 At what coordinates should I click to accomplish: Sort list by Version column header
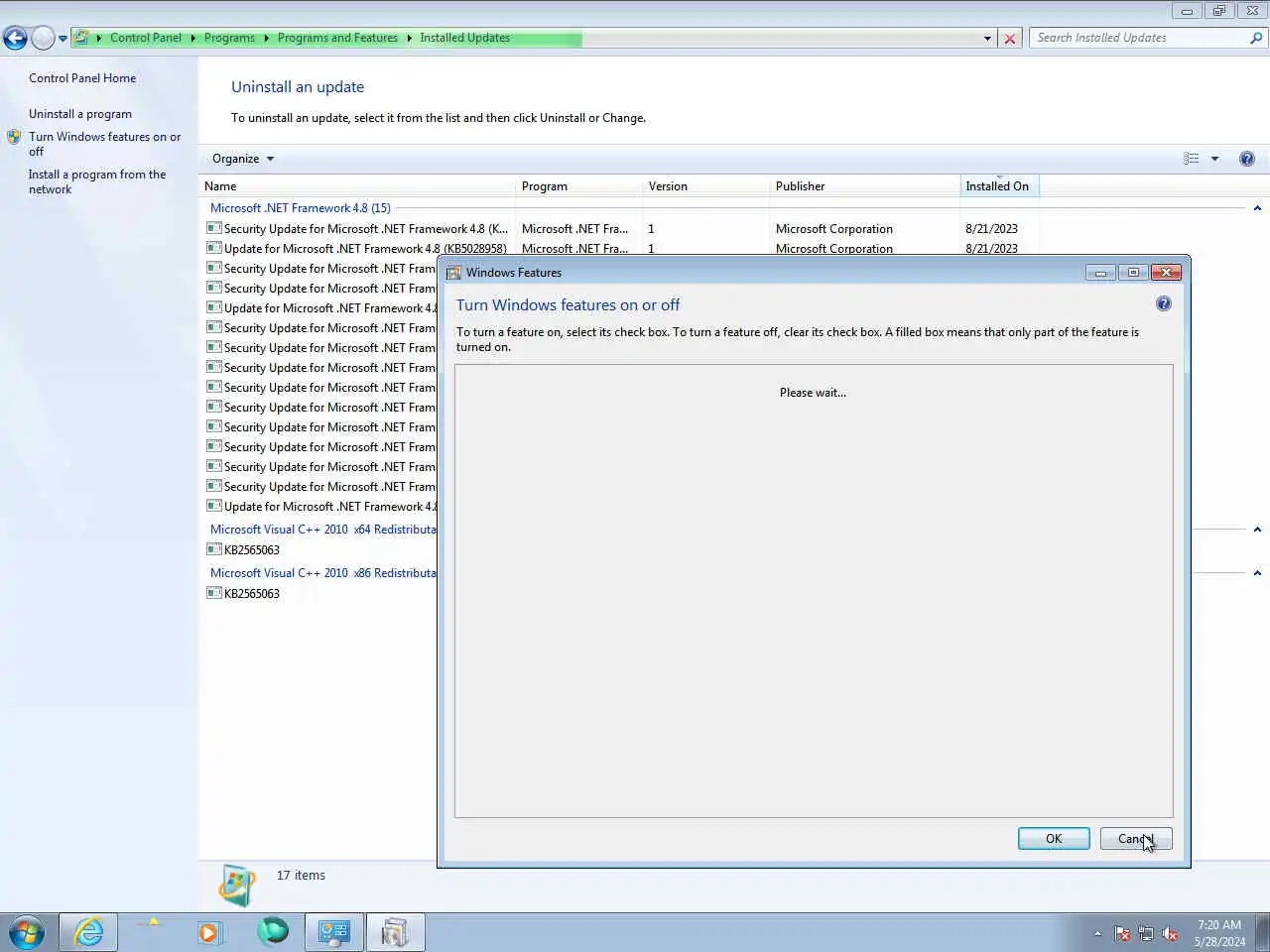[x=706, y=186]
